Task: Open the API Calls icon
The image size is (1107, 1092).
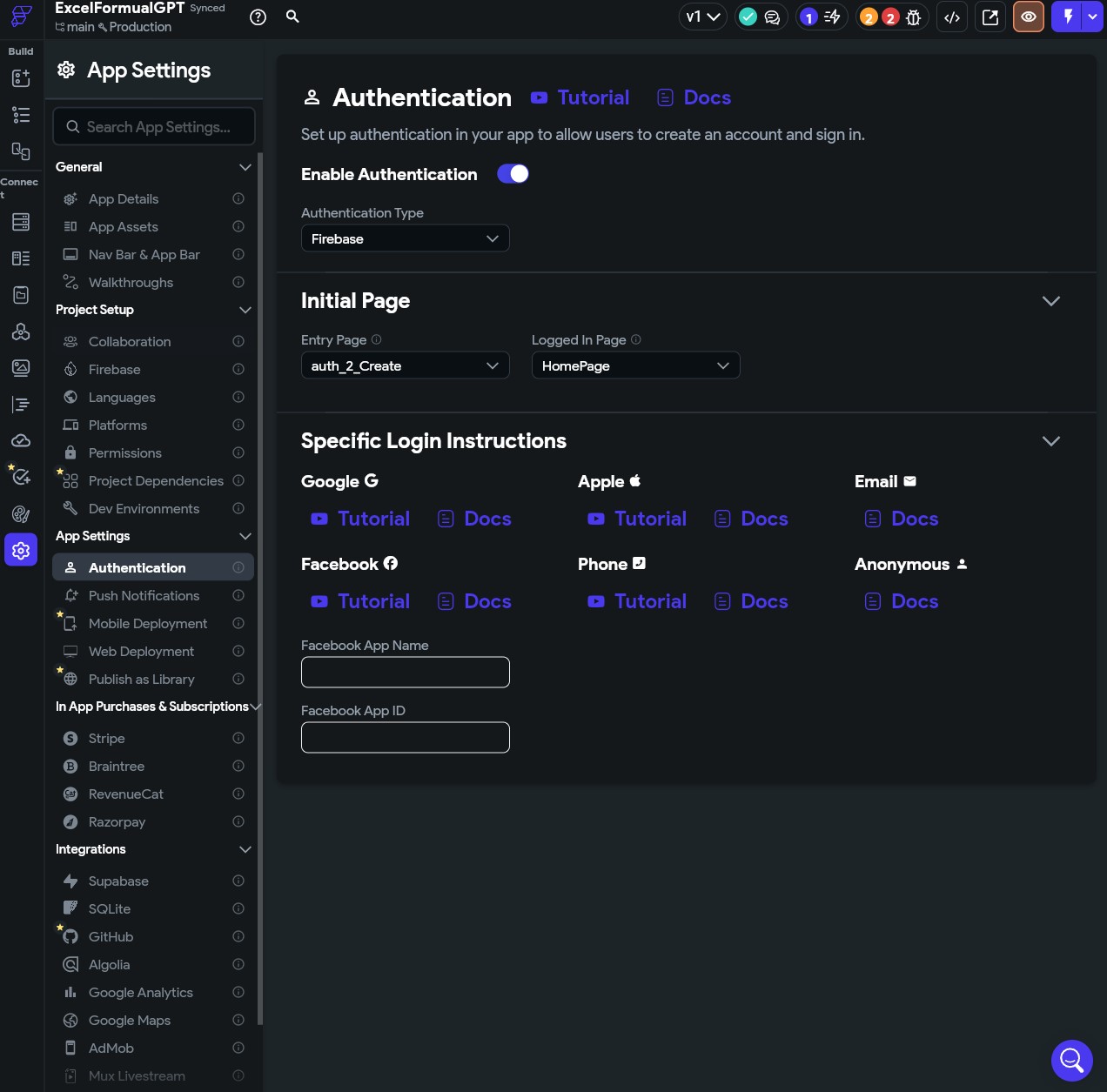Action: tap(21, 332)
